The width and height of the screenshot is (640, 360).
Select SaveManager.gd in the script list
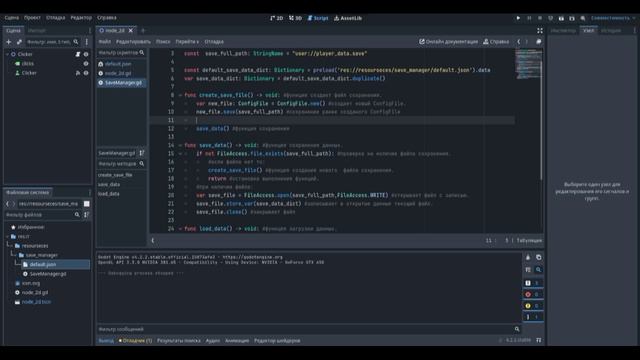[x=122, y=83]
